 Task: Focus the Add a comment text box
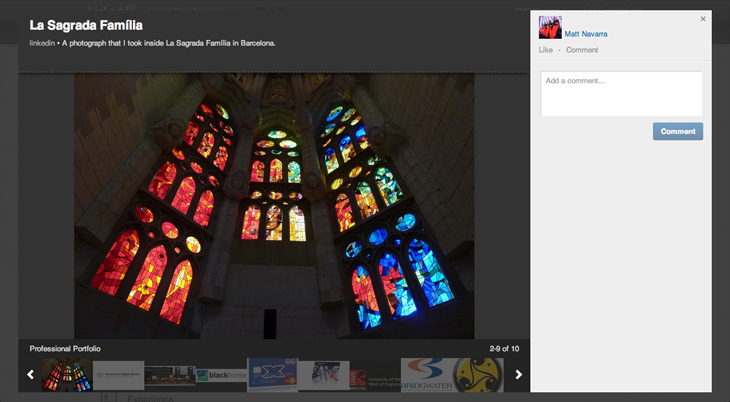pyautogui.click(x=621, y=94)
